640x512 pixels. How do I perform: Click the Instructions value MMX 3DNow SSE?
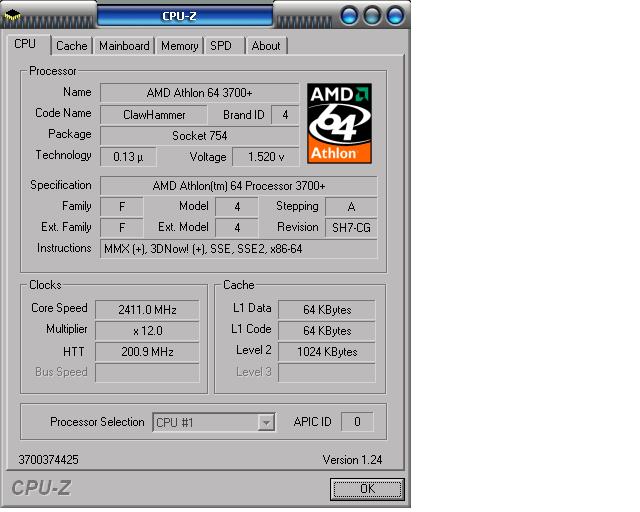coord(239,249)
